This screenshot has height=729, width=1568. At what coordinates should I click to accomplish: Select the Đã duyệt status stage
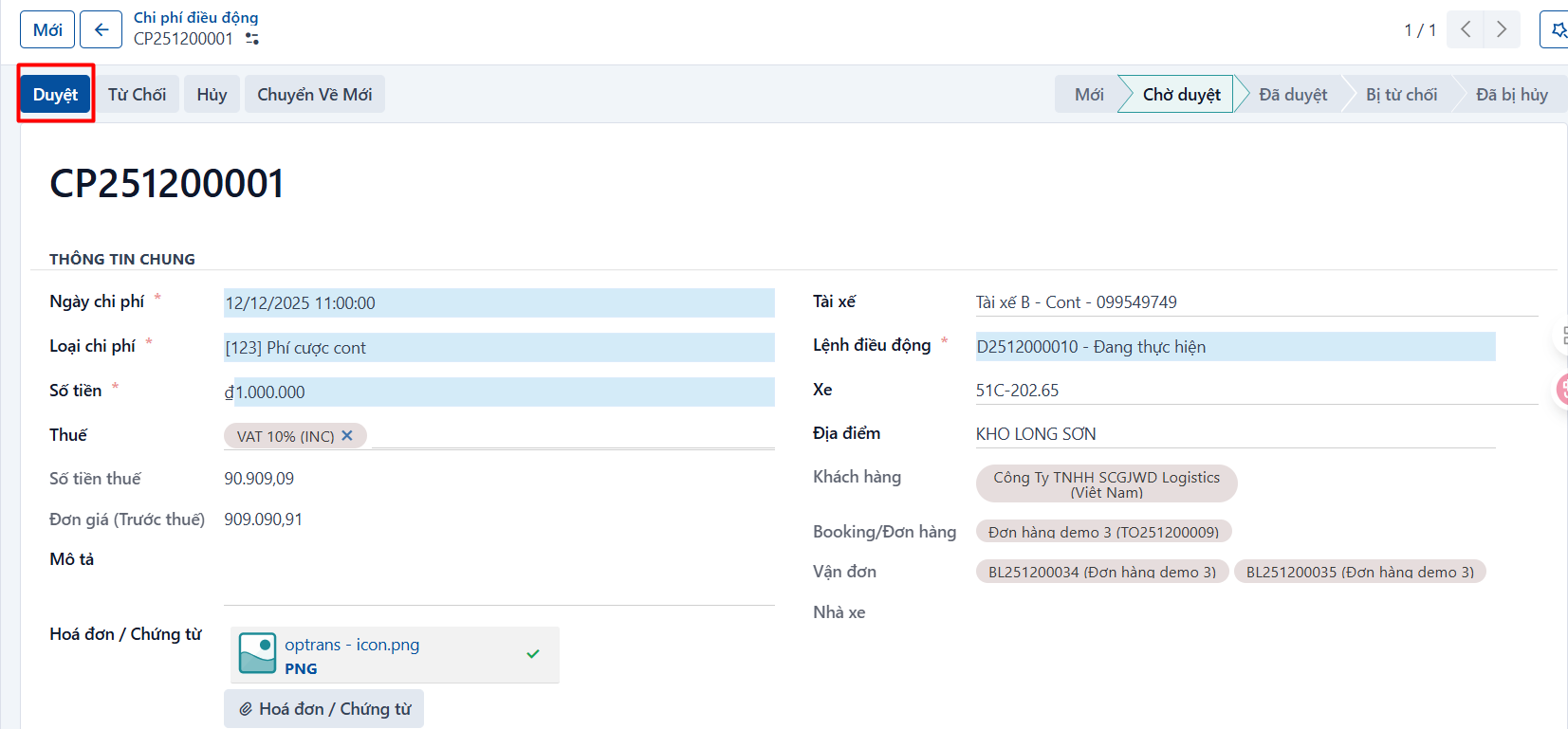coord(1293,94)
